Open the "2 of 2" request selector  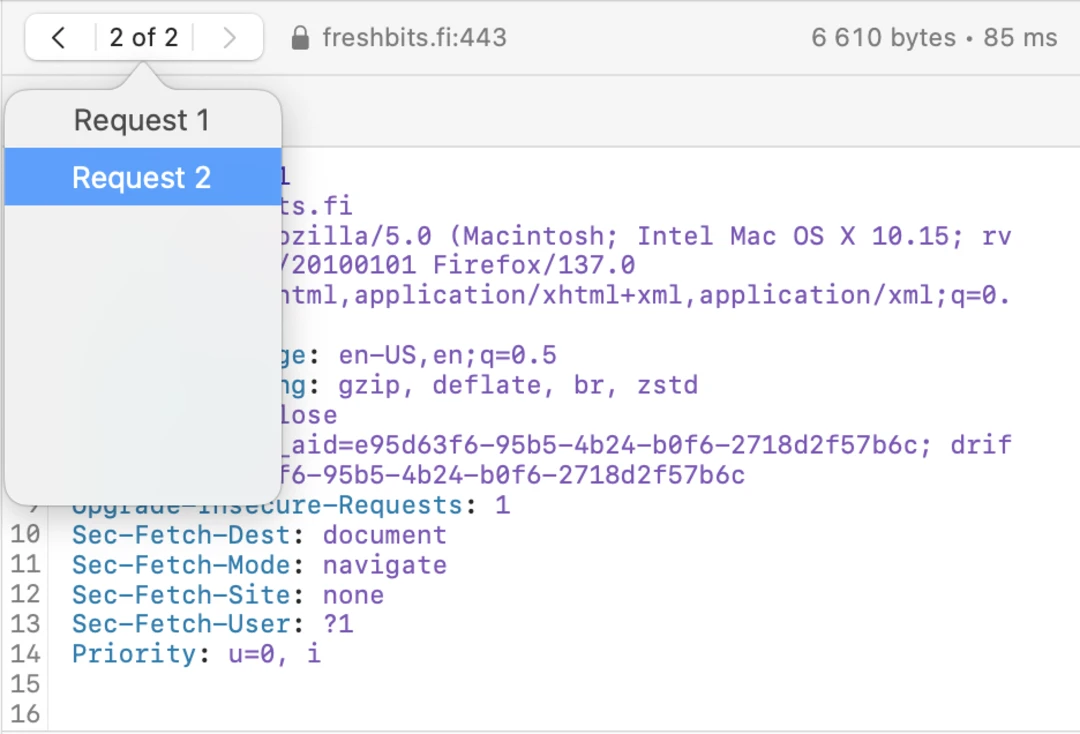tap(143, 38)
